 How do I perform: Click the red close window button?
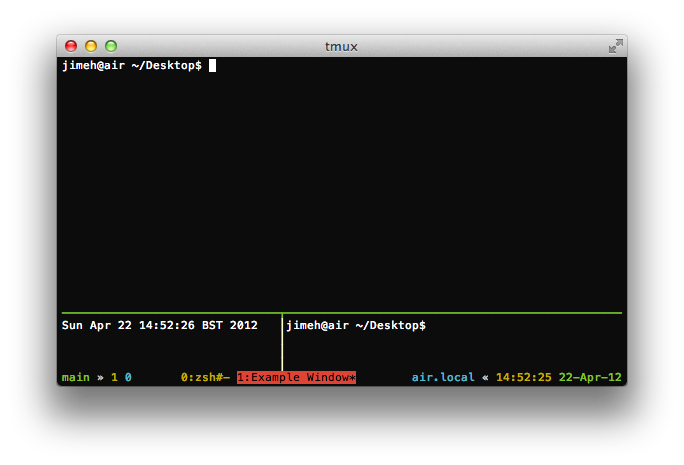coord(71,46)
